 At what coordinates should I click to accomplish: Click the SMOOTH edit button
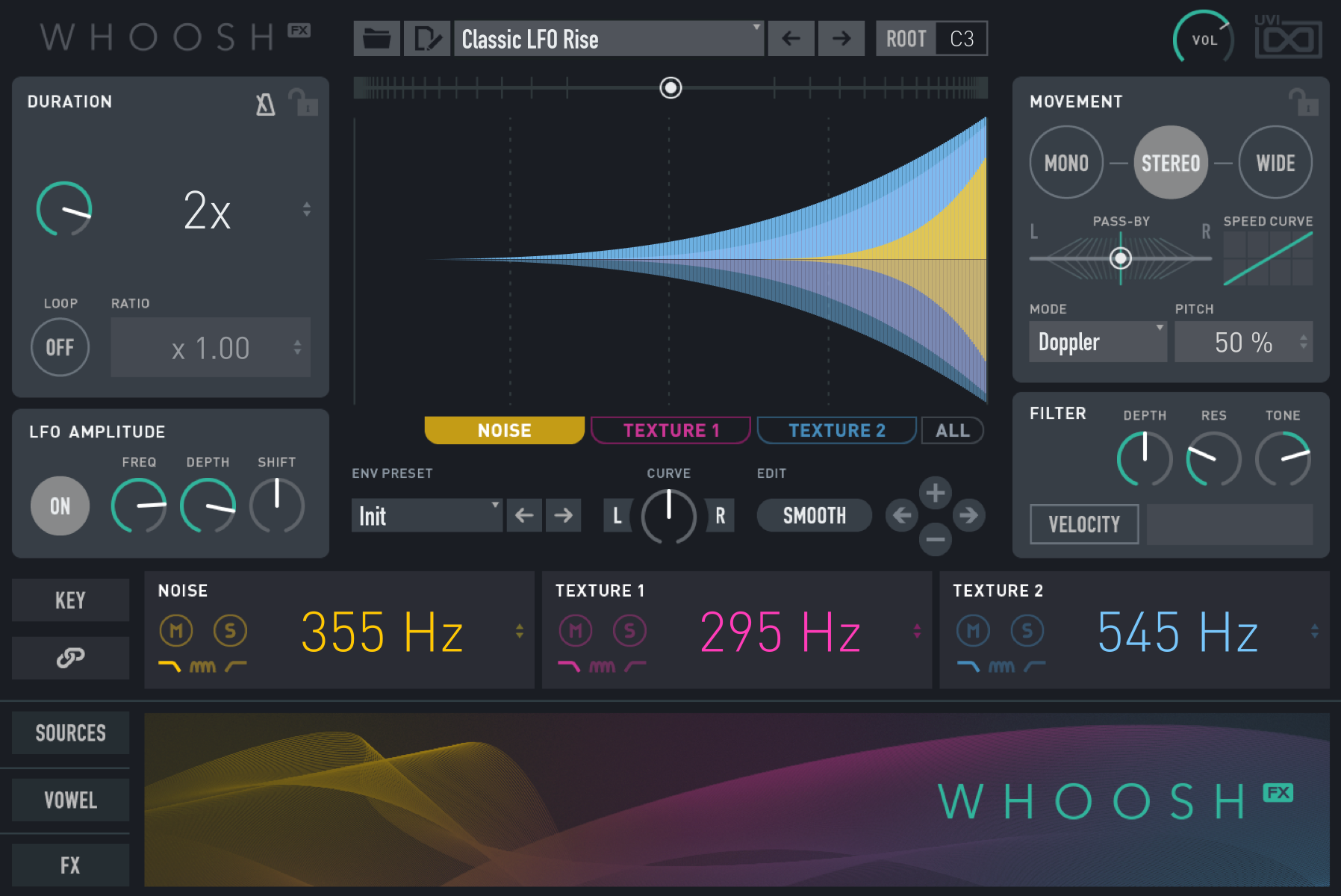pyautogui.click(x=814, y=515)
